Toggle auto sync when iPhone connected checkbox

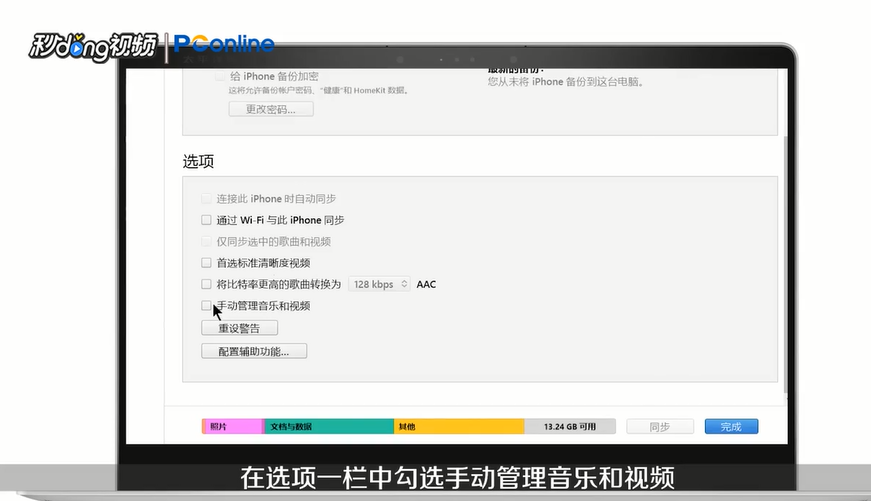click(x=206, y=198)
